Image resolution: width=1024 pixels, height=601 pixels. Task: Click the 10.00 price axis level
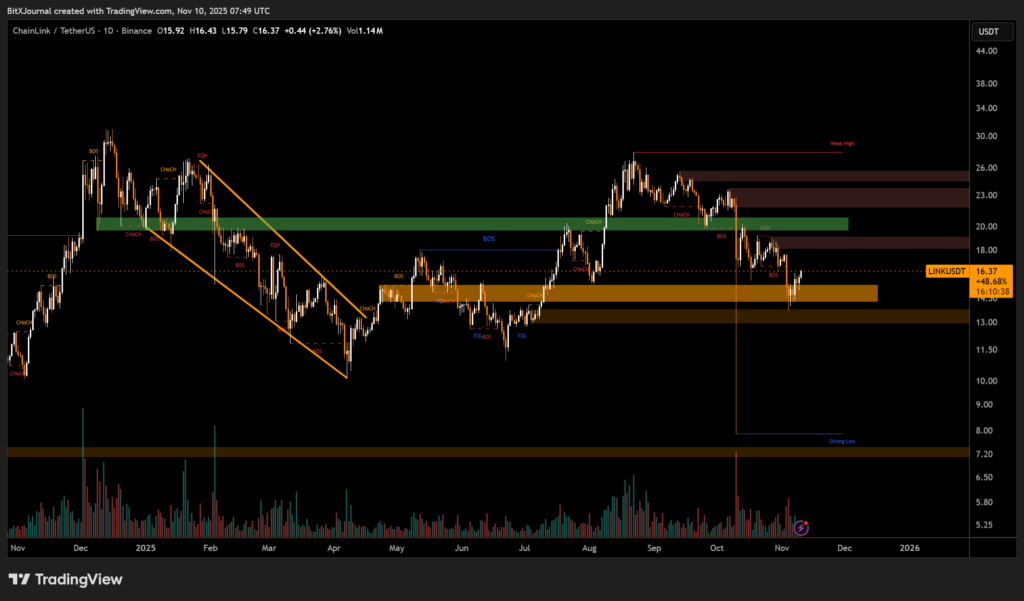(986, 380)
